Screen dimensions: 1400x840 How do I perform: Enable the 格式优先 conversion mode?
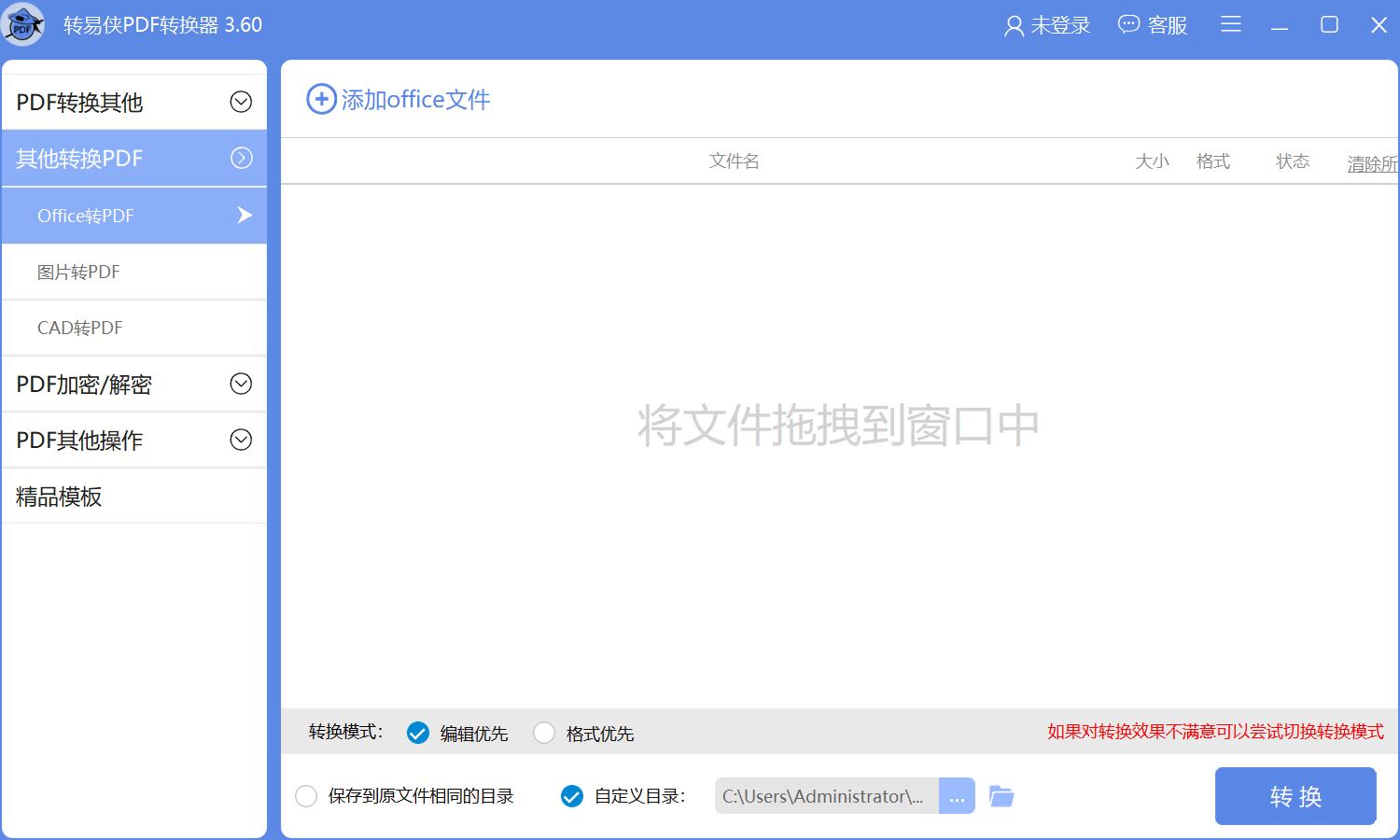point(544,733)
